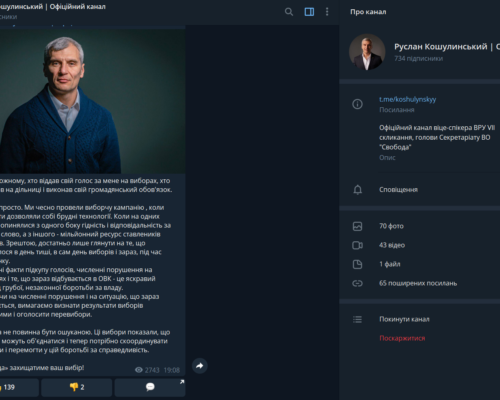Click the channel avatar photo
Viewport: 500px width, 400px height.
[367, 52]
